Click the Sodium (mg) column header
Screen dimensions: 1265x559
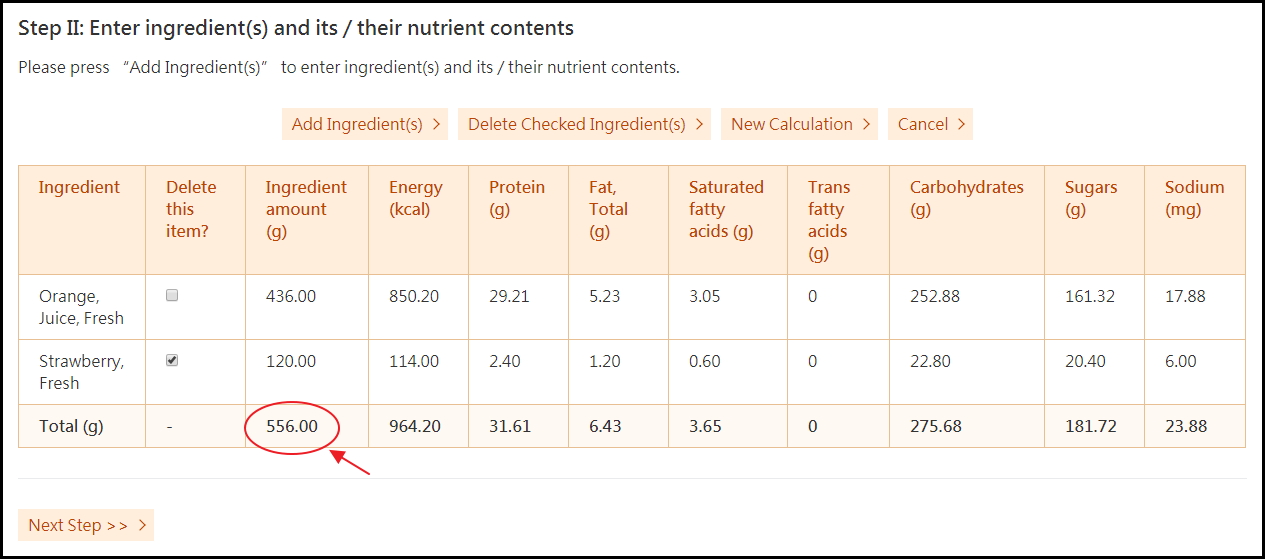1194,198
